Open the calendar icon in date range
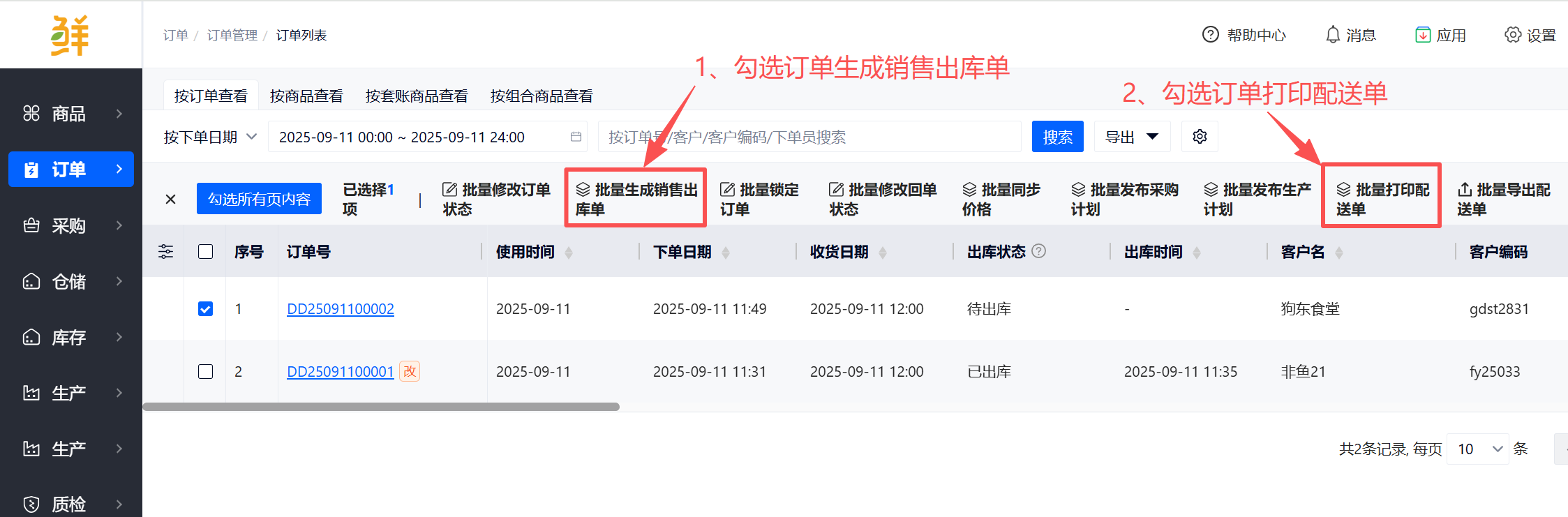The width and height of the screenshot is (1568, 517). pos(576,137)
